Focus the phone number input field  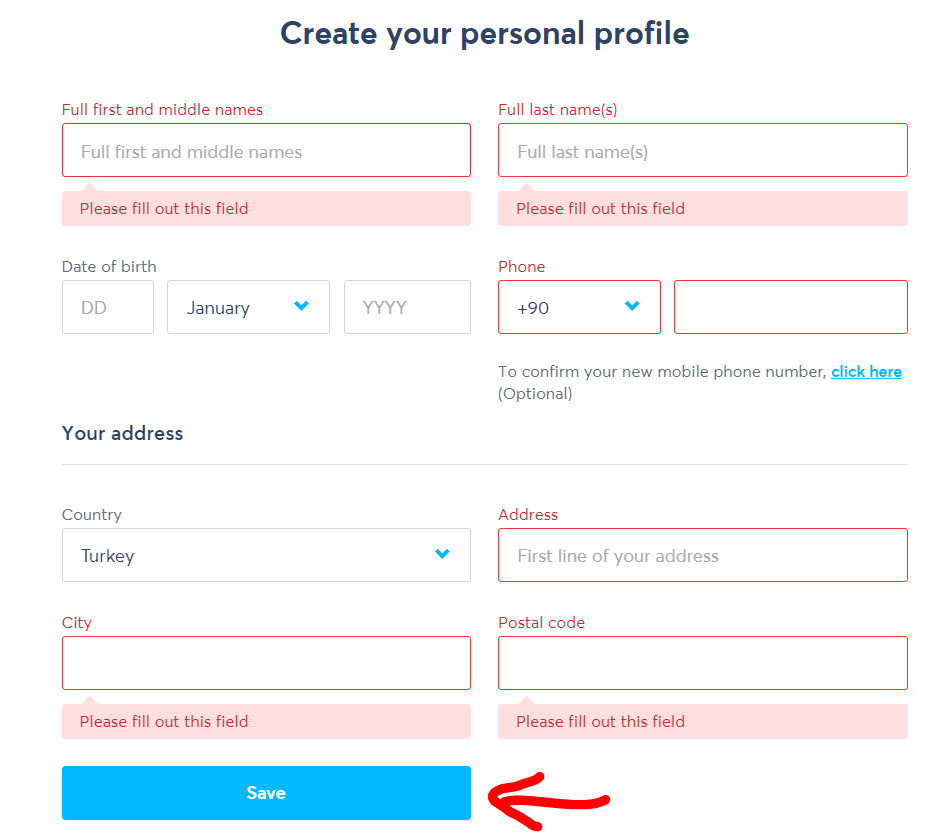[791, 307]
